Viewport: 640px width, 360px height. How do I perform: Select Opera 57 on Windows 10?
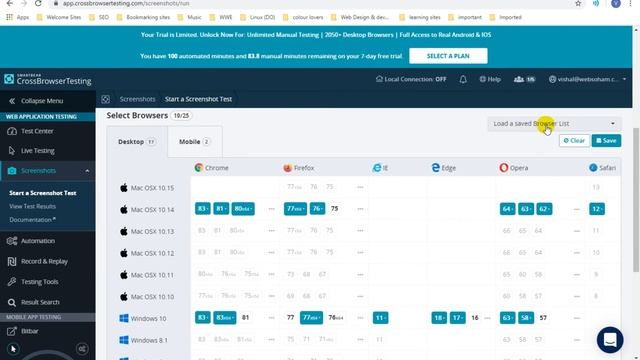click(x=543, y=318)
